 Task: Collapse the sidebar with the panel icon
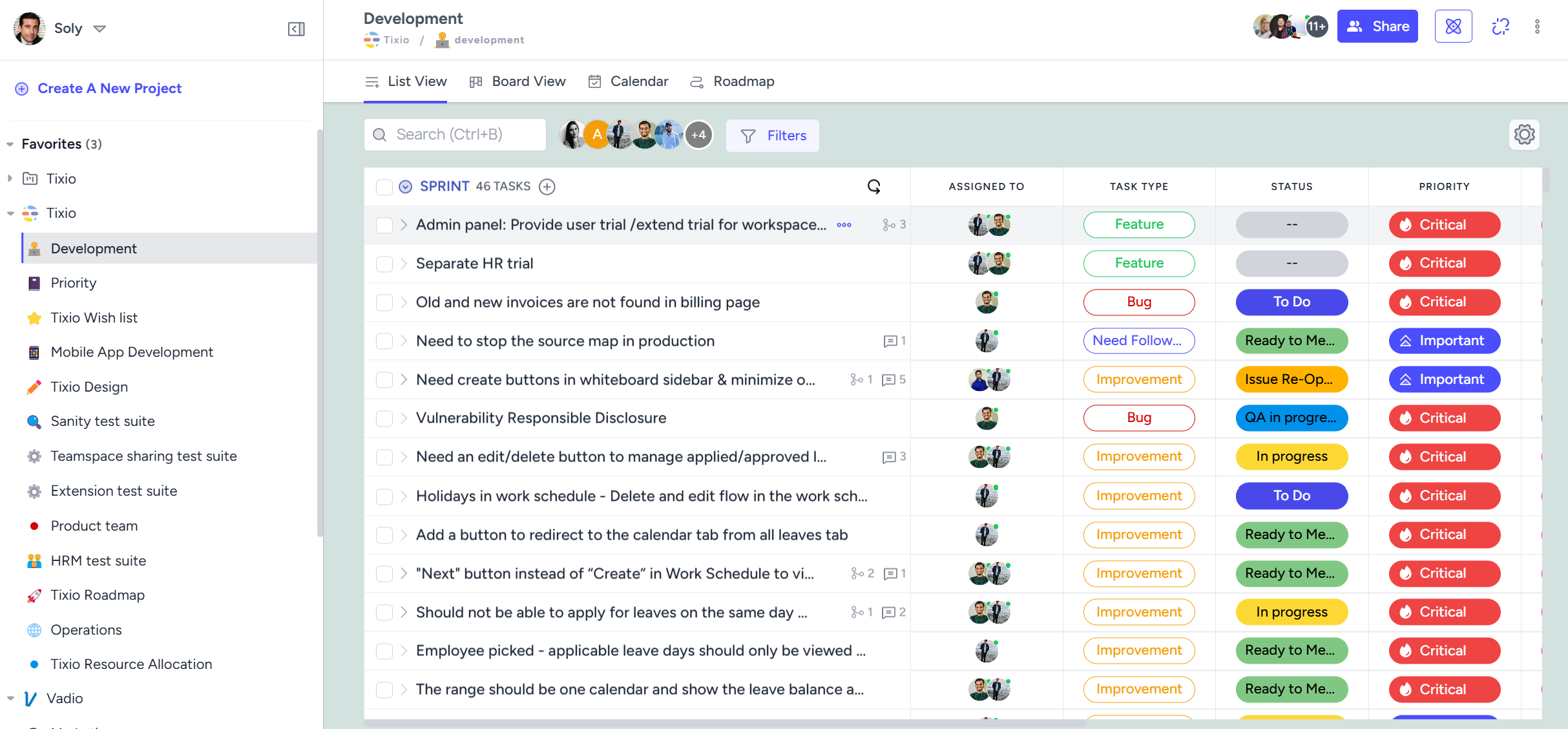pos(297,28)
